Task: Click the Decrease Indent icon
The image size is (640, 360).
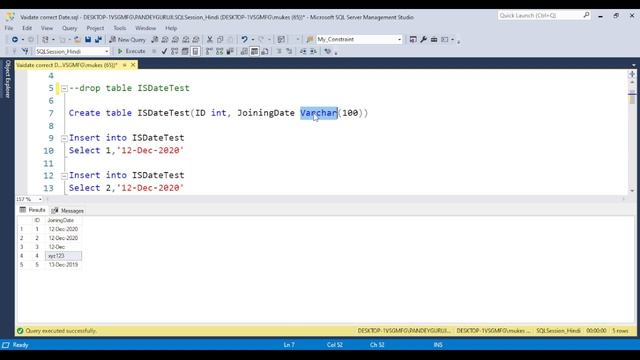Action: 303,51
